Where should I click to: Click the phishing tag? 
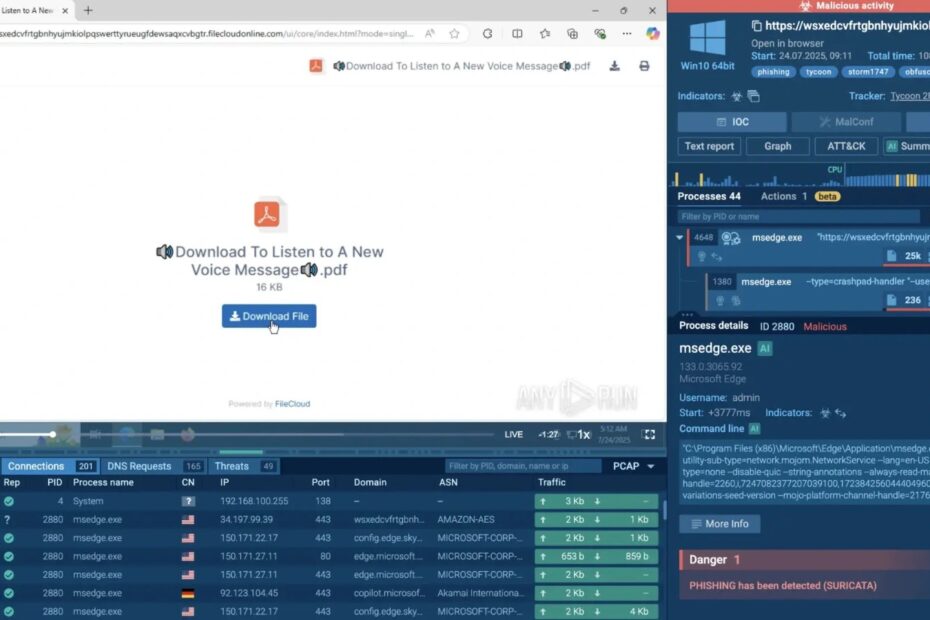point(773,72)
